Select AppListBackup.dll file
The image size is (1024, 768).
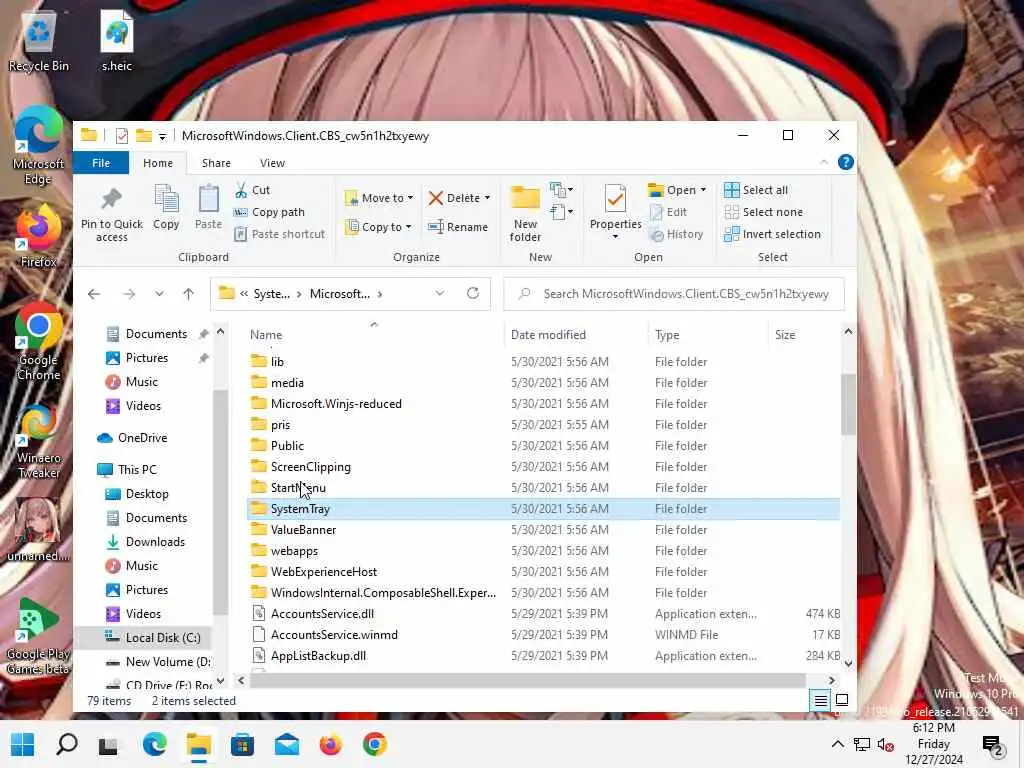point(318,656)
